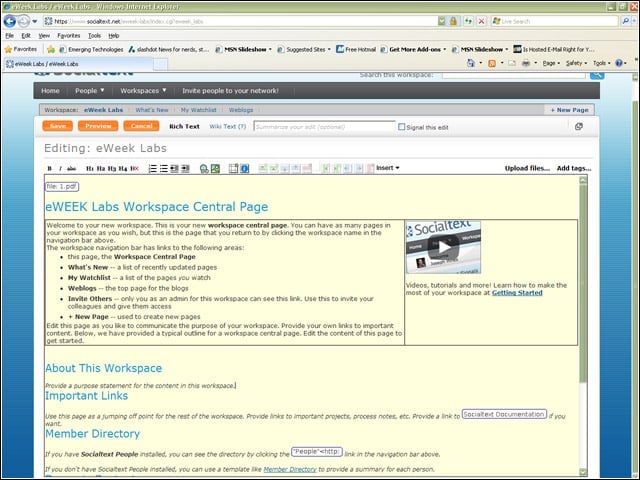
Task: Click the blue Help question mark icon
Action: pos(619,63)
